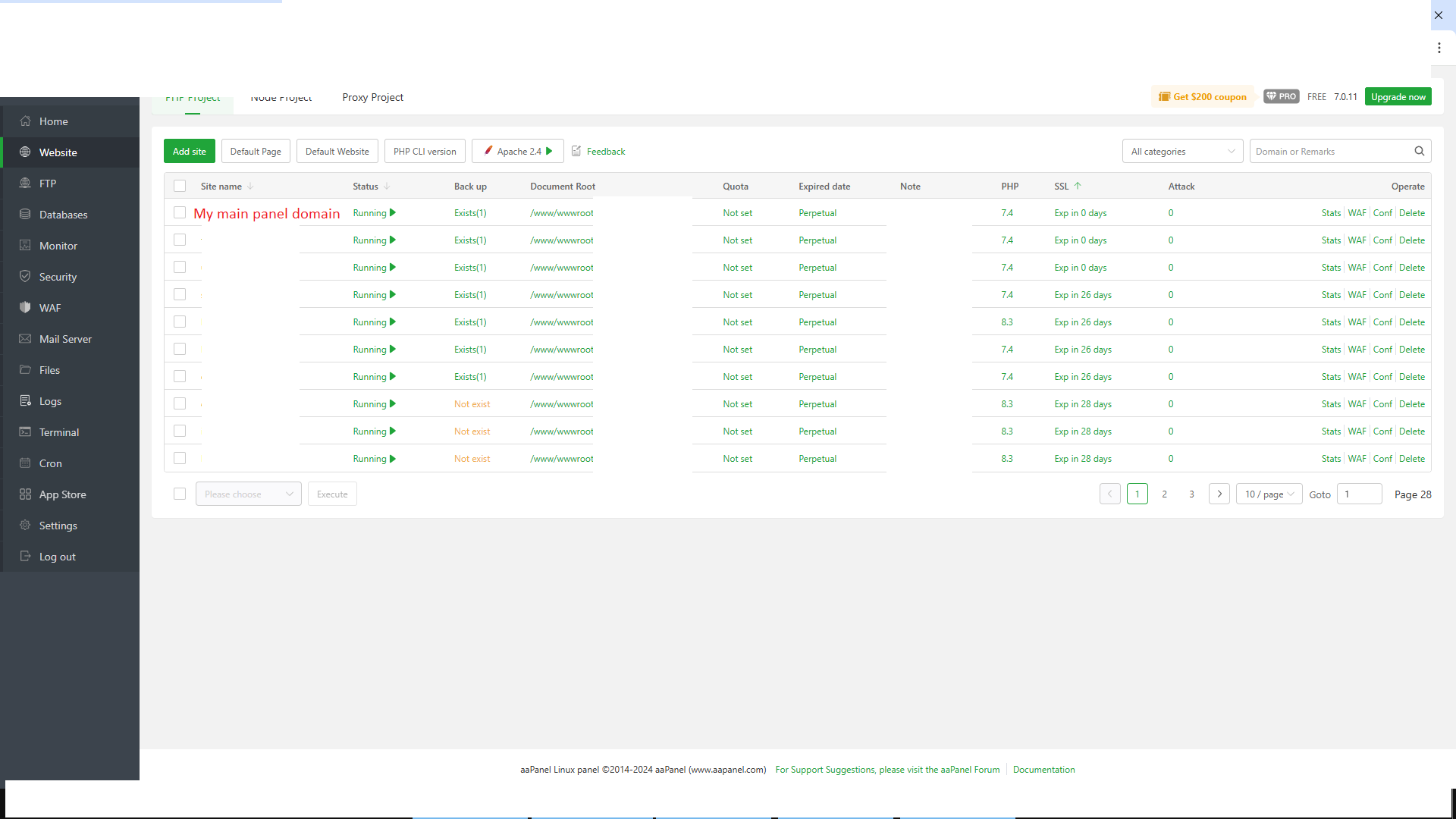Open Terminal from sidebar icon
The image size is (1456, 819).
(x=25, y=432)
